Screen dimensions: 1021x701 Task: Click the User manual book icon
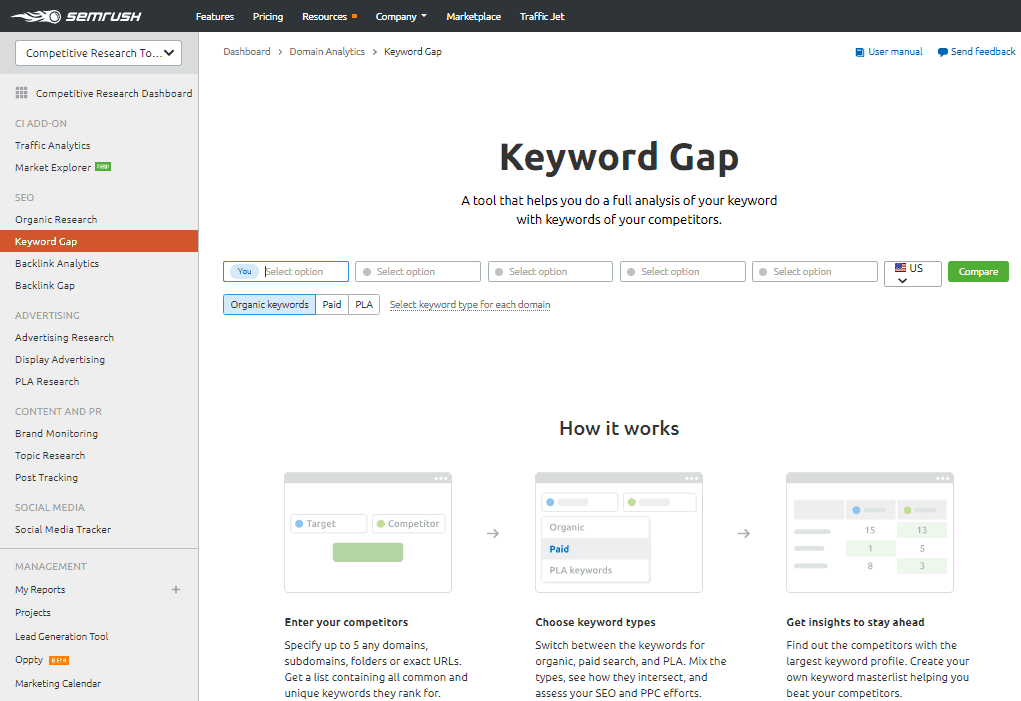point(860,52)
